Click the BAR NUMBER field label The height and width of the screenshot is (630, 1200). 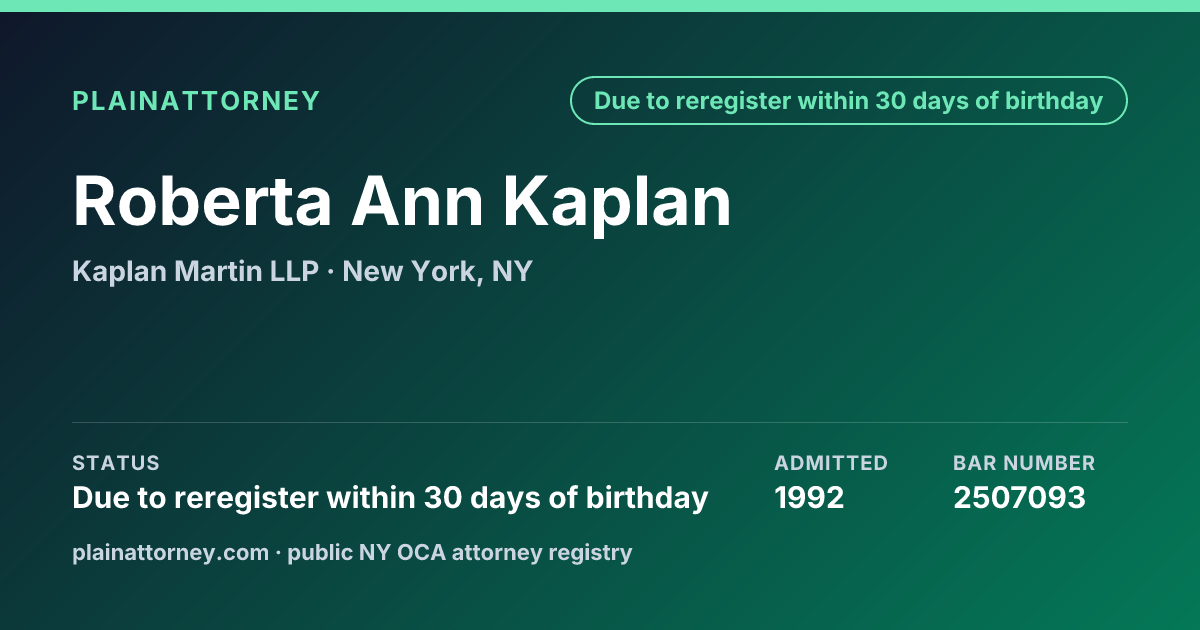[x=1024, y=463]
